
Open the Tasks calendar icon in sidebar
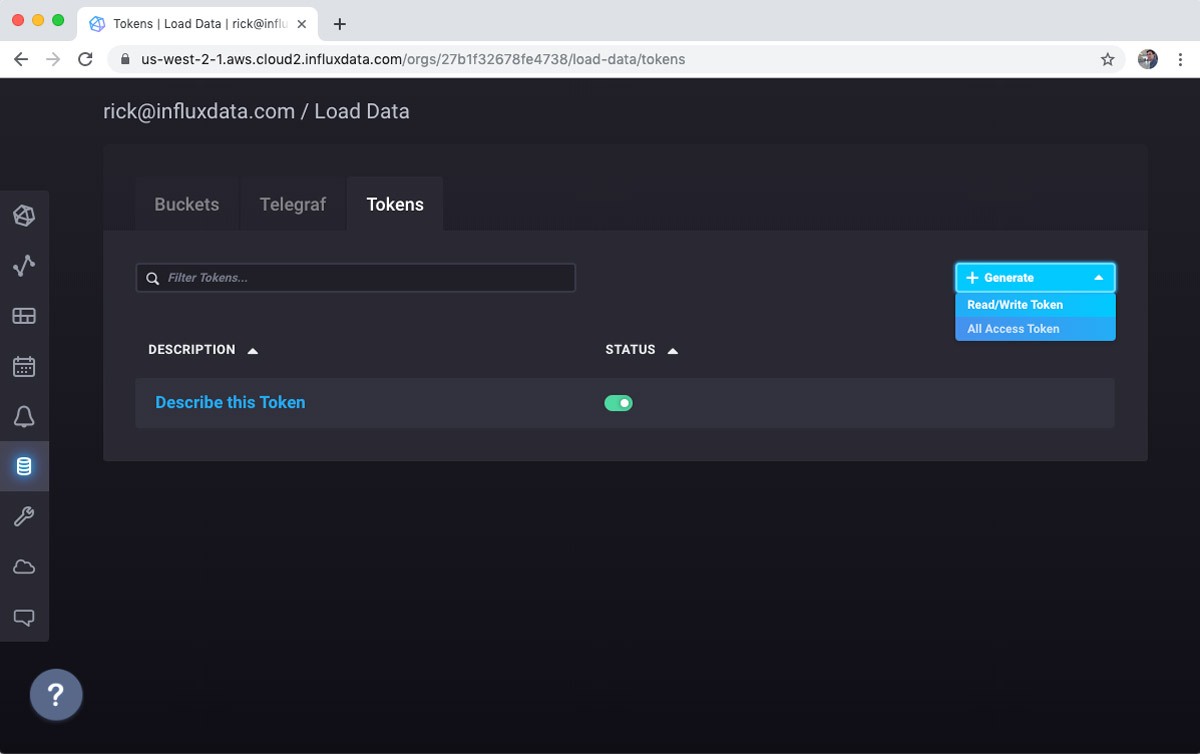pos(24,366)
